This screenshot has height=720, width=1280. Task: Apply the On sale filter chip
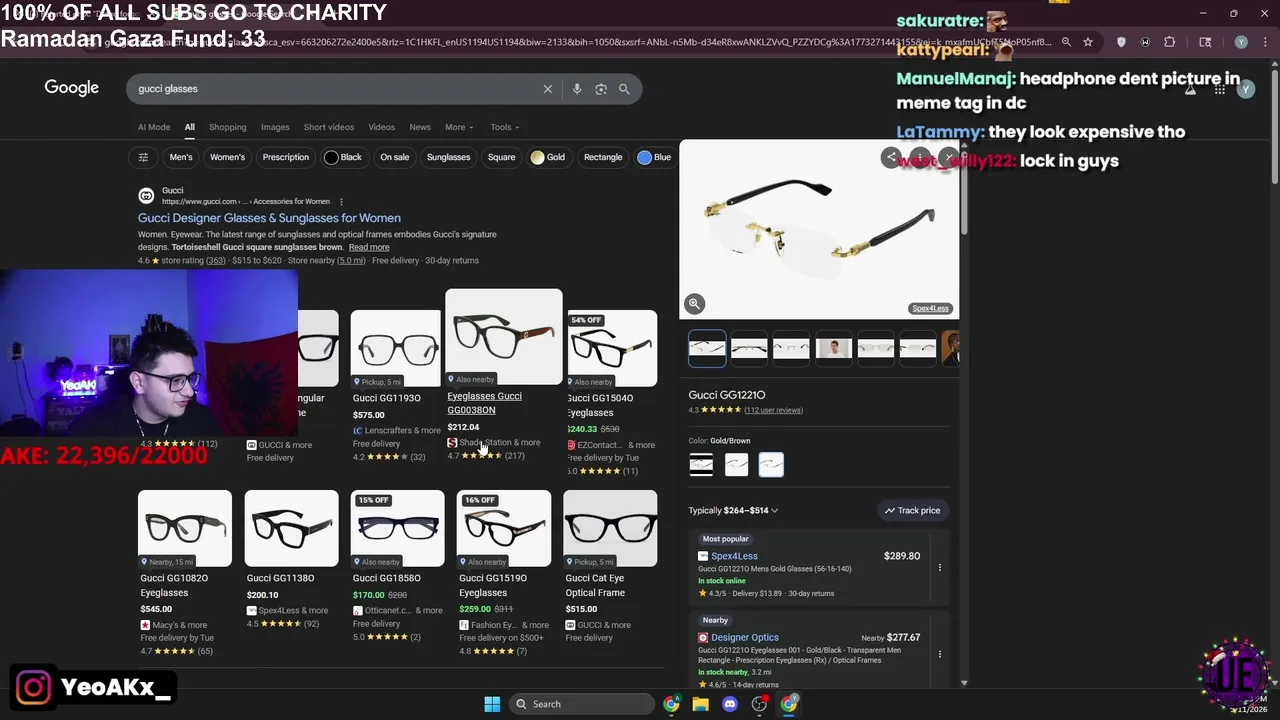tap(395, 157)
